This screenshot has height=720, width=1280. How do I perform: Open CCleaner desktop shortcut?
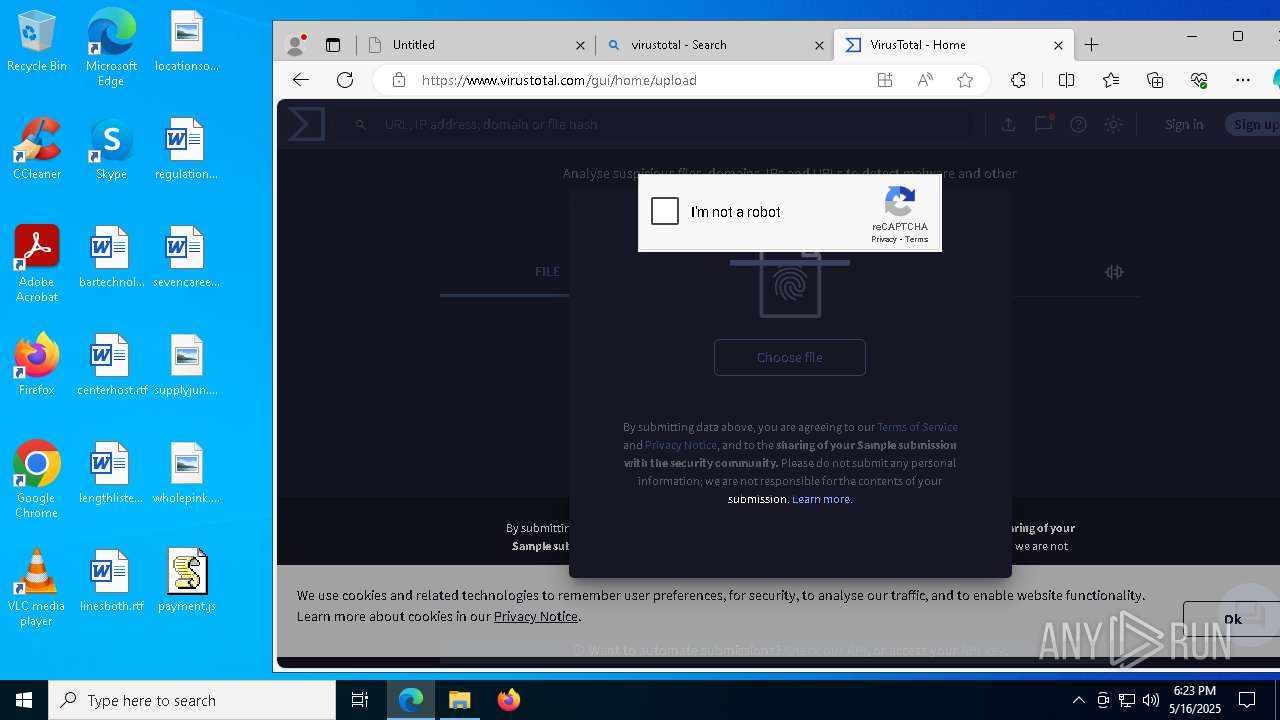[x=37, y=149]
